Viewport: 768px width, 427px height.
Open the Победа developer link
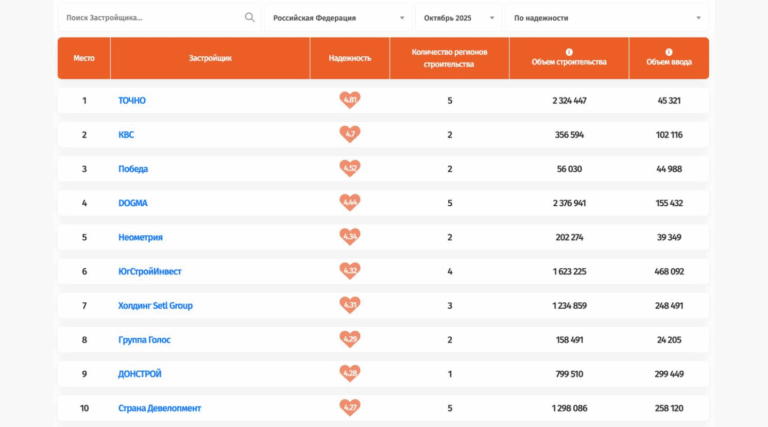pyautogui.click(x=133, y=169)
